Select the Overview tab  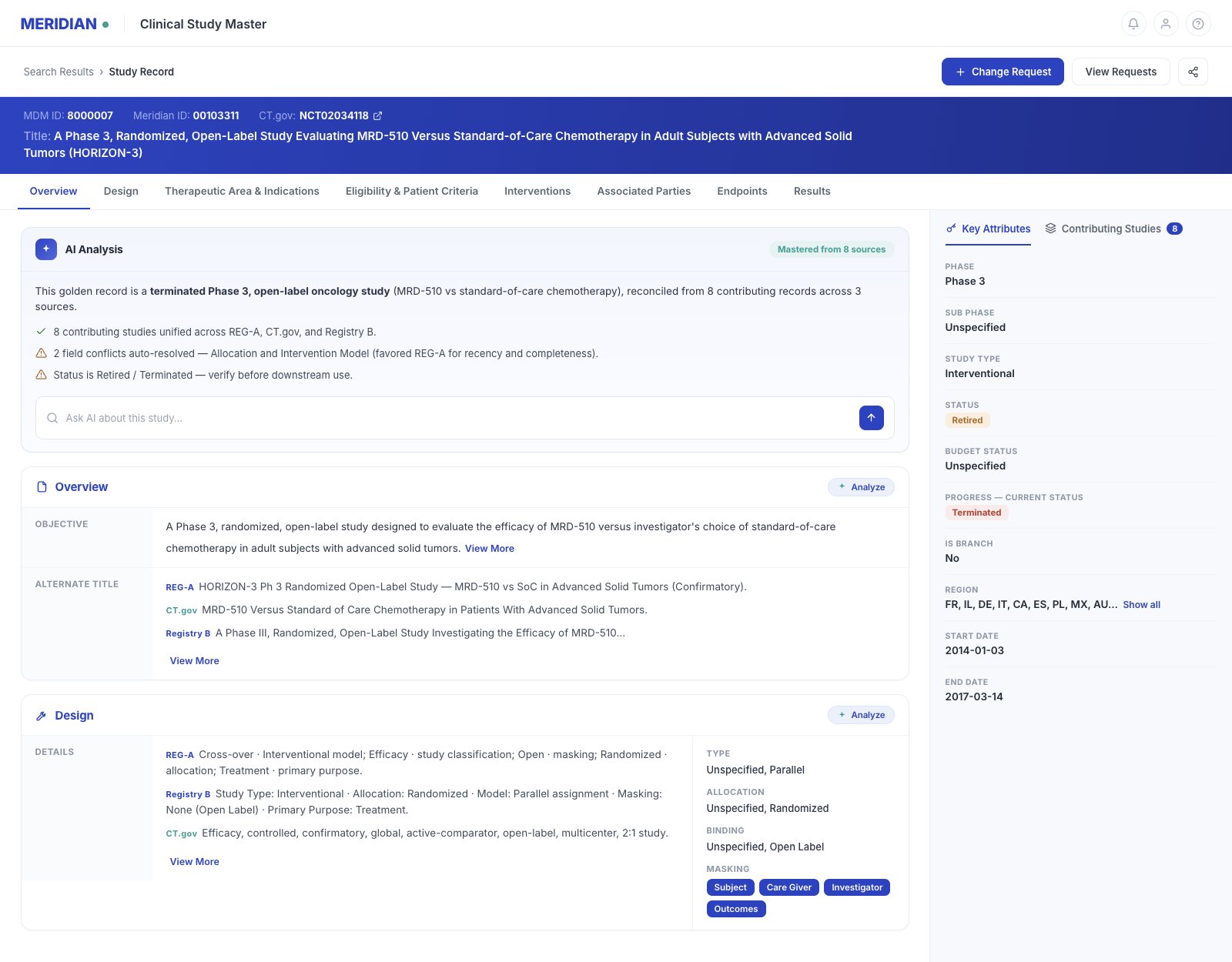point(53,191)
